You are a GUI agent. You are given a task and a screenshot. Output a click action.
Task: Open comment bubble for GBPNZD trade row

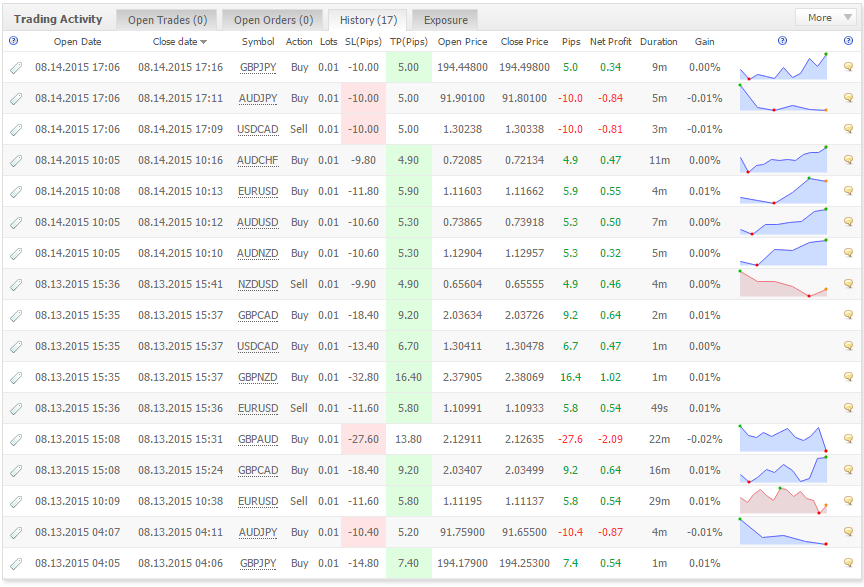[x=848, y=377]
